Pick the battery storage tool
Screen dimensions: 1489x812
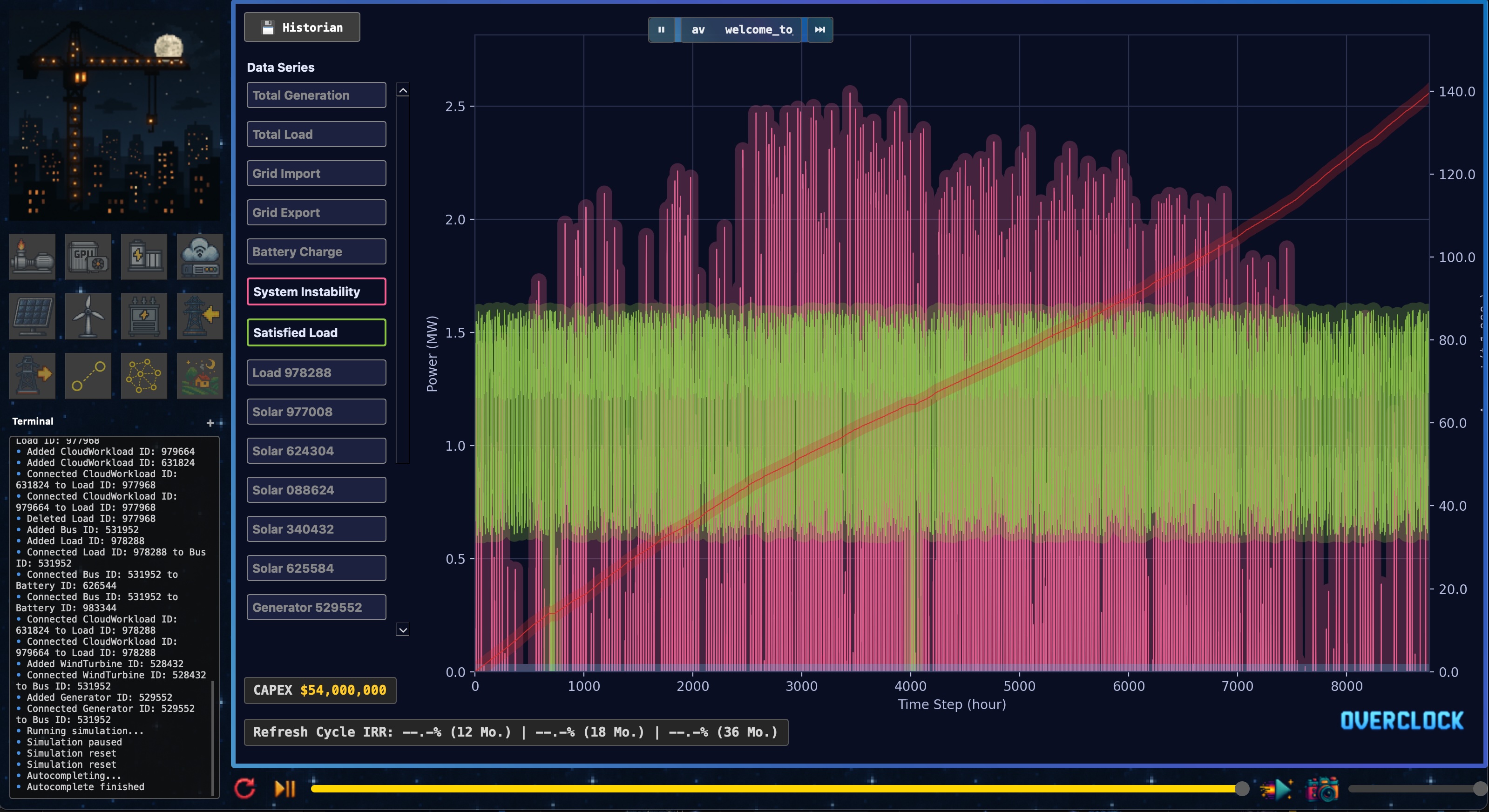143,257
